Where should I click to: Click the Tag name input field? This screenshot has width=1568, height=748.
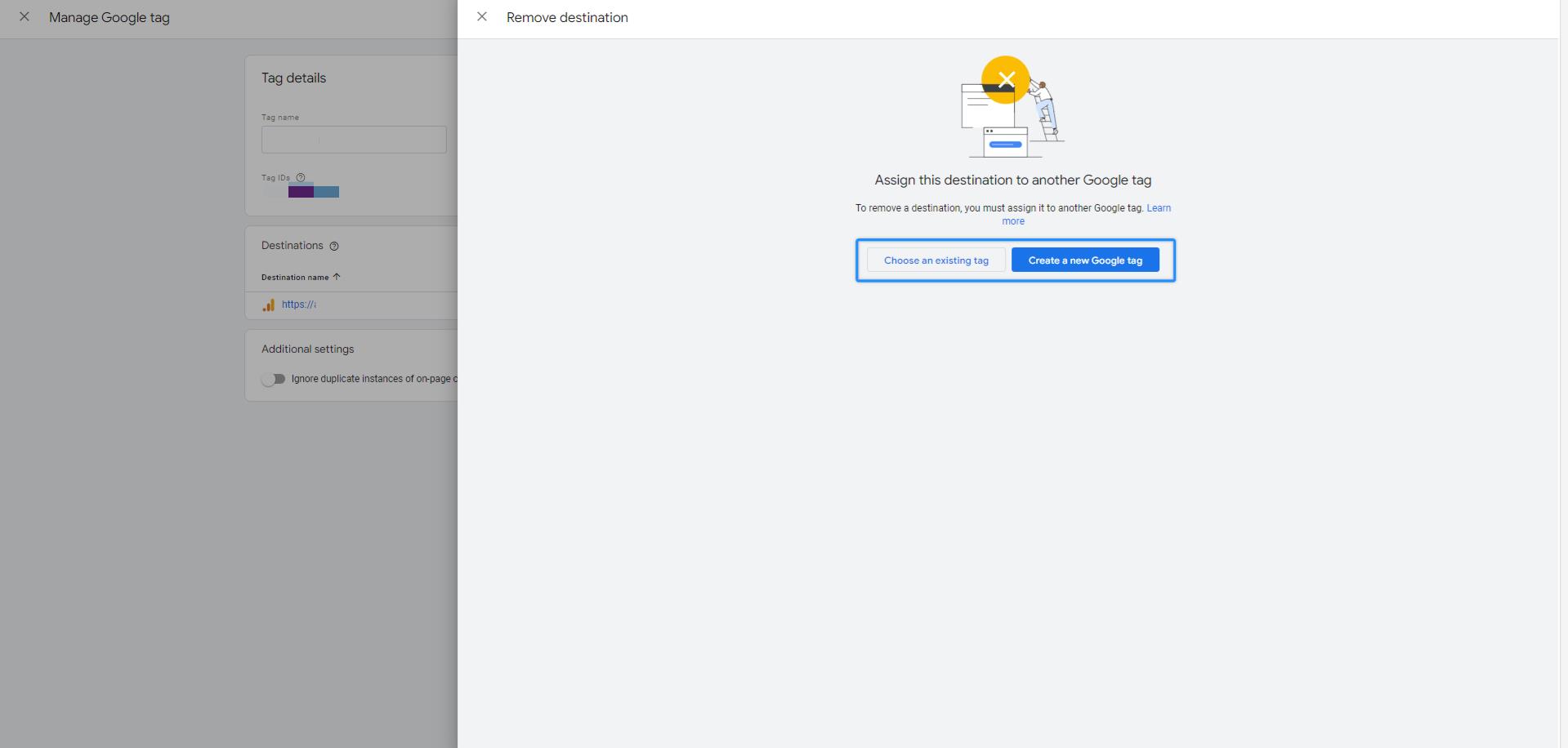point(354,140)
